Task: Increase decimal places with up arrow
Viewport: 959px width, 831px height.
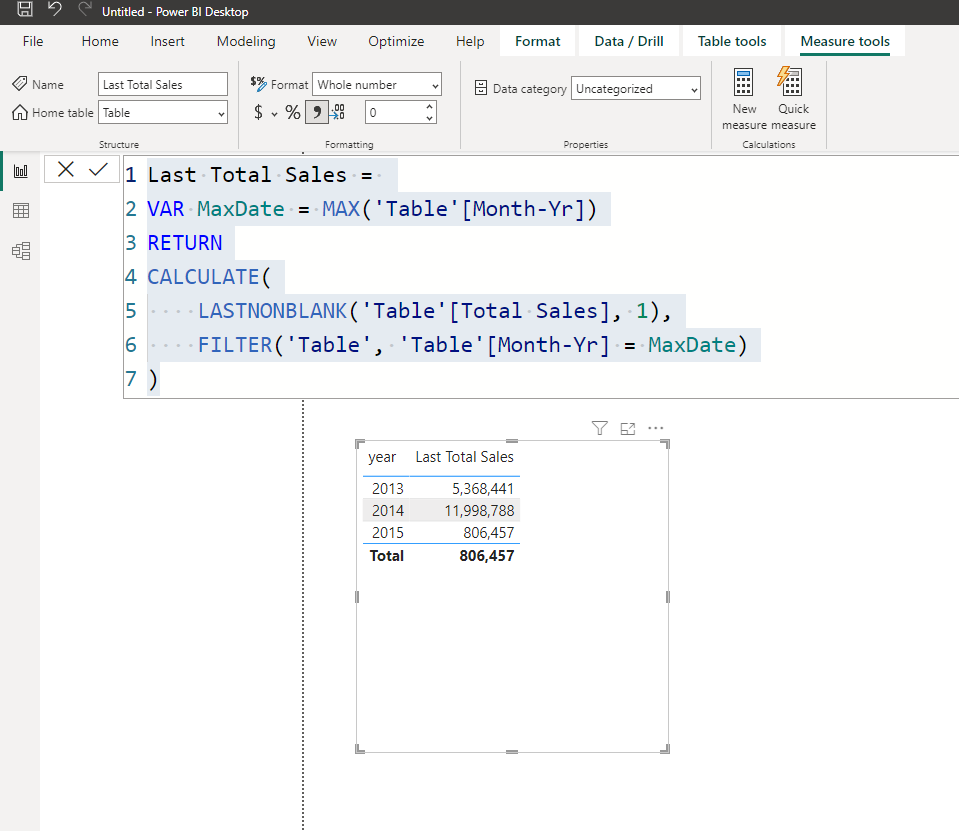Action: (429, 107)
